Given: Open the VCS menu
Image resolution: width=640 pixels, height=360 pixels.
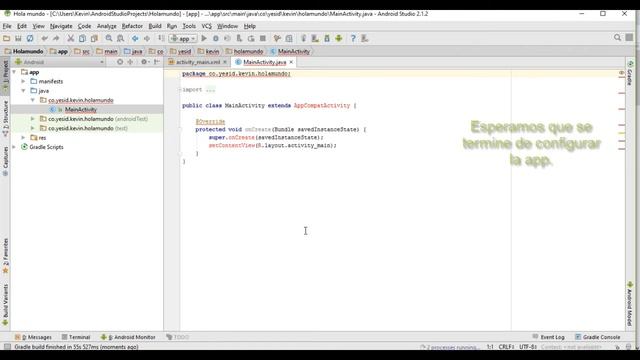Looking at the screenshot, I should click(207, 26).
